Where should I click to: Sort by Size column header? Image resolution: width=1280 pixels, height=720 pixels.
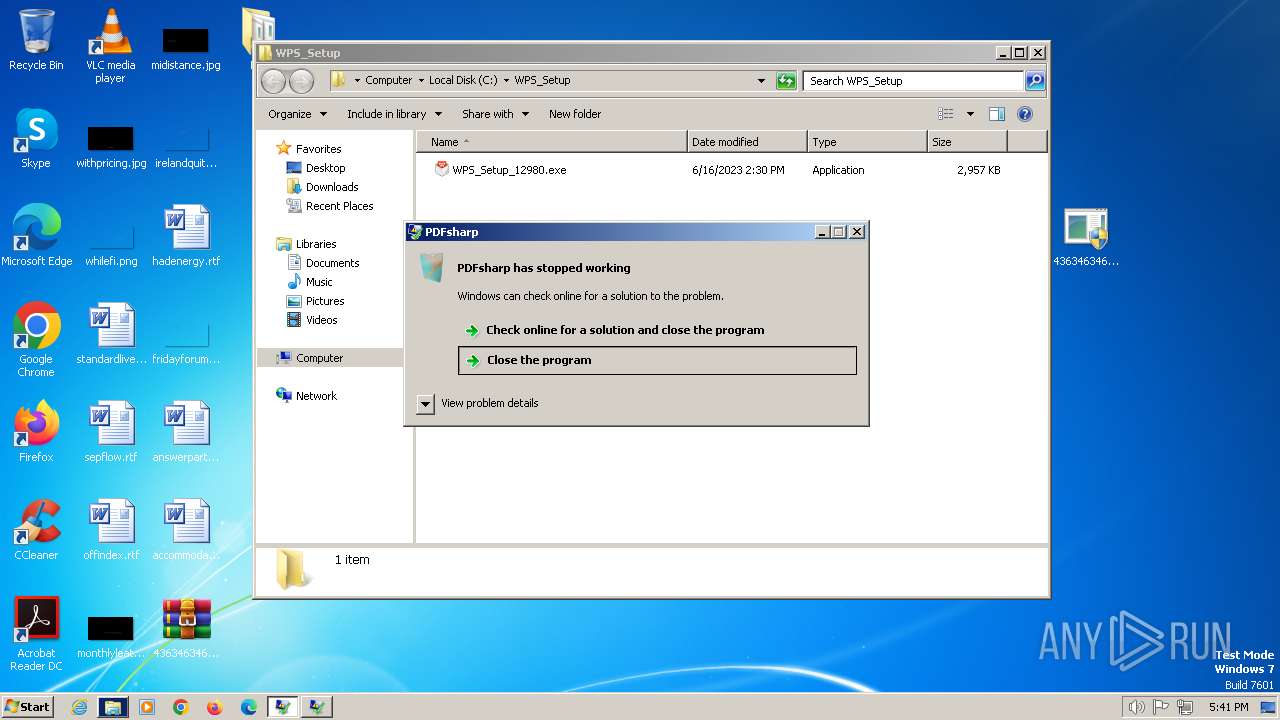pyautogui.click(x=967, y=142)
